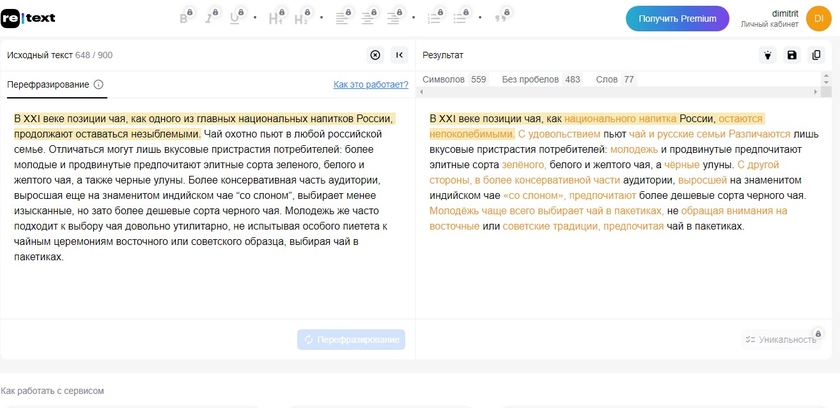Save the result with floppy disk icon

coord(792,56)
